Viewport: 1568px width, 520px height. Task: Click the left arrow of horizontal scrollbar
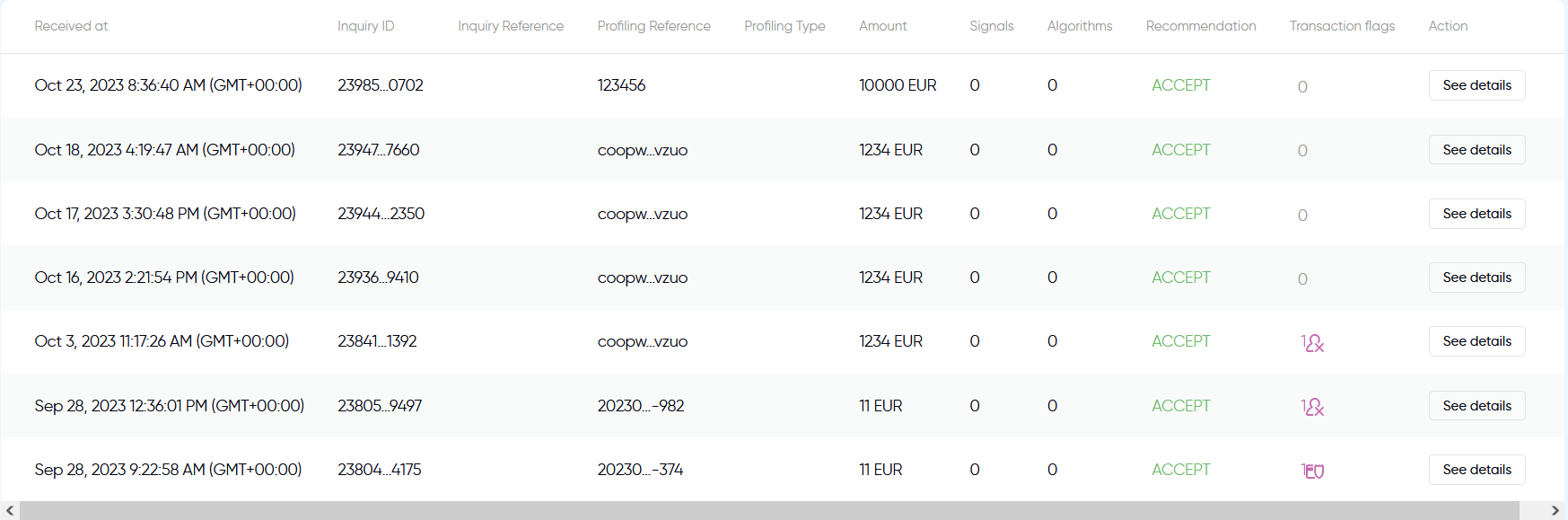click(x=10, y=510)
